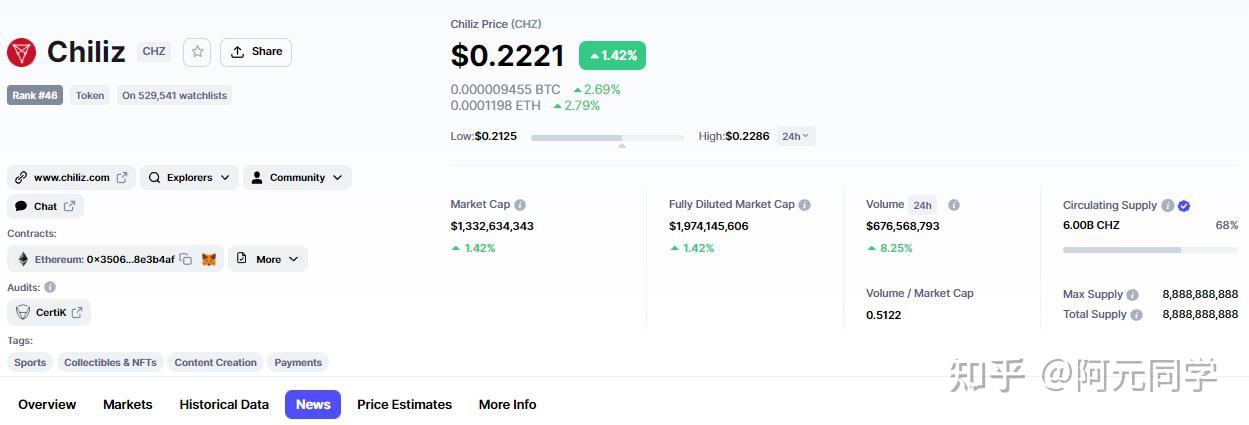The height and width of the screenshot is (425, 1249).
Task: Click the MetaMask fox icon
Action: (209, 259)
